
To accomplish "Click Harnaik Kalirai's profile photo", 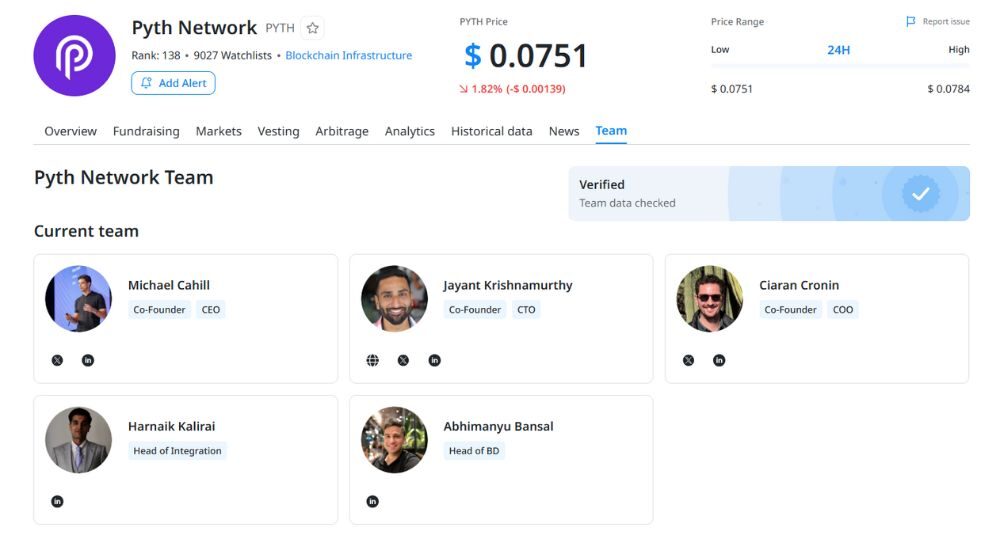I will (78, 440).
